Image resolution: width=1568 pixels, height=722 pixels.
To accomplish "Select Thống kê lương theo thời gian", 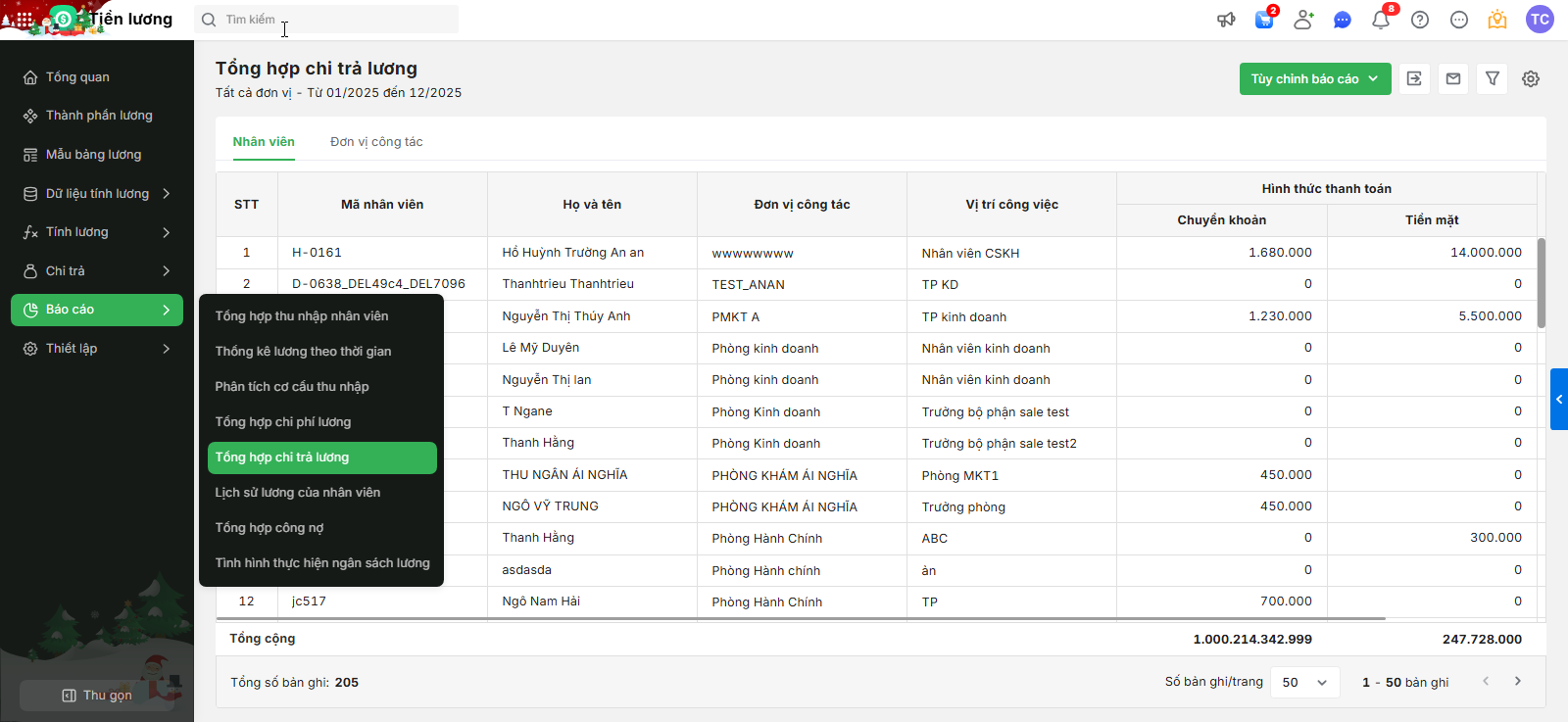I will tap(321, 352).
